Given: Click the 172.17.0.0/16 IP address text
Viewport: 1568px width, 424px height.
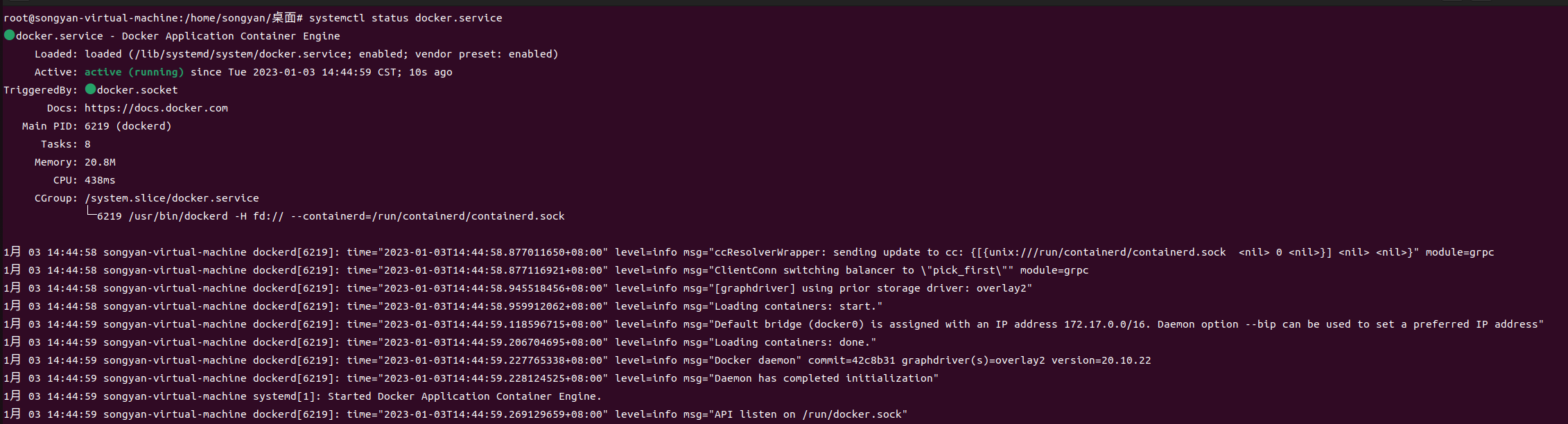Looking at the screenshot, I should tap(1104, 324).
